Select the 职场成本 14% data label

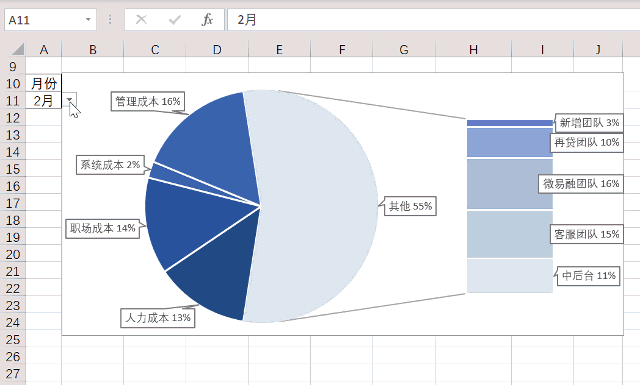point(102,228)
